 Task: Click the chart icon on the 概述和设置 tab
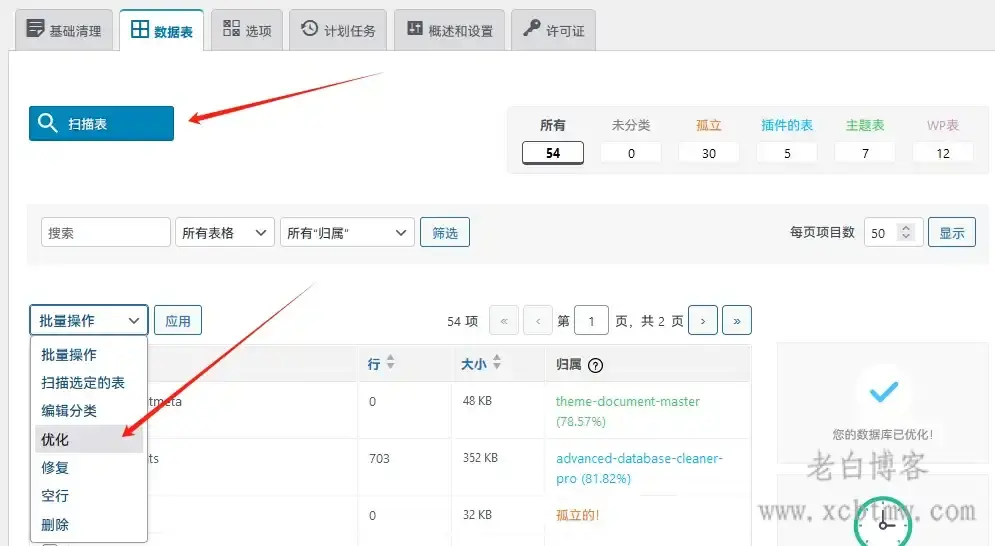tap(414, 28)
